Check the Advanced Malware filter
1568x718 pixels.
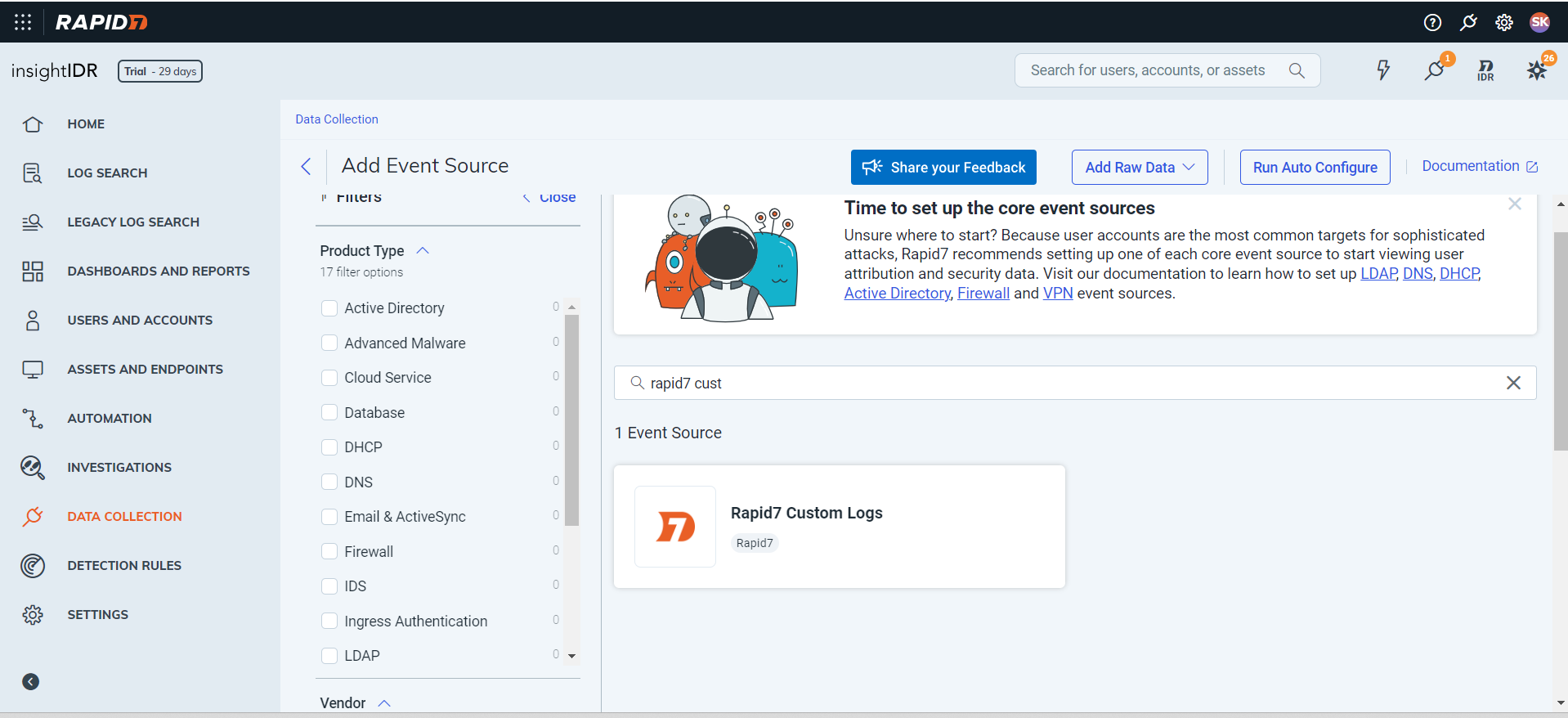click(x=329, y=343)
